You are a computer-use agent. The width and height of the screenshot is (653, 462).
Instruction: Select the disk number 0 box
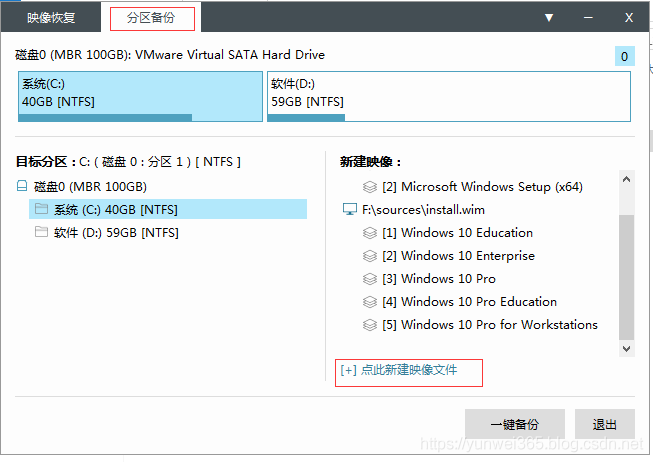coord(624,56)
